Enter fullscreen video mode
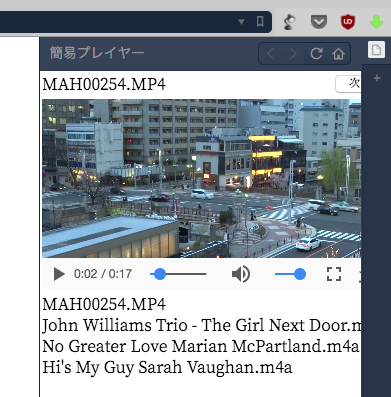Viewport: 391px width, 397px height. coord(334,274)
